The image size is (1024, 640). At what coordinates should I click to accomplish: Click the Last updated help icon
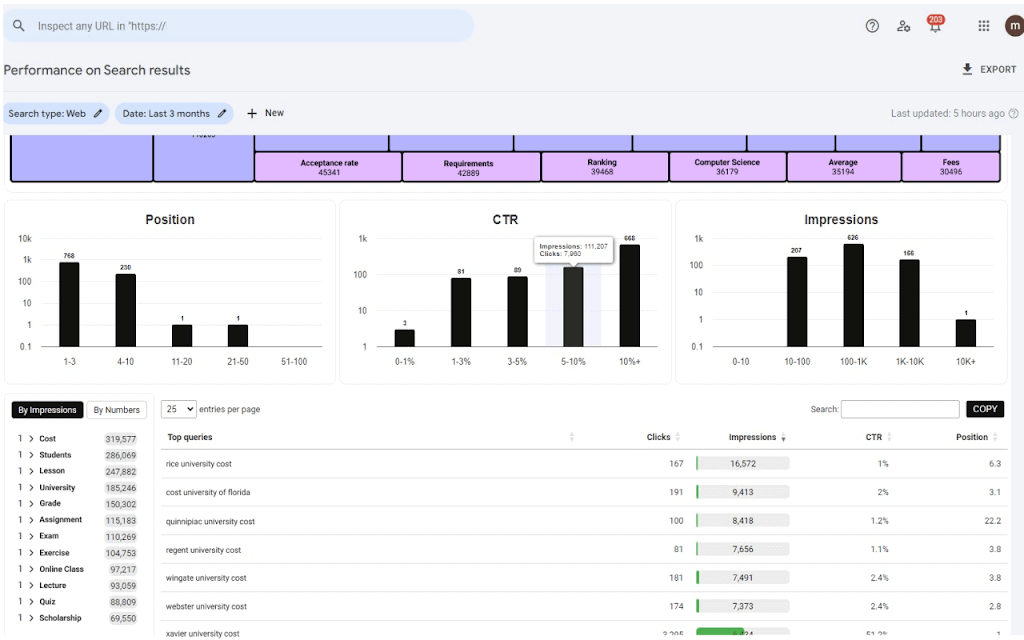1013,114
